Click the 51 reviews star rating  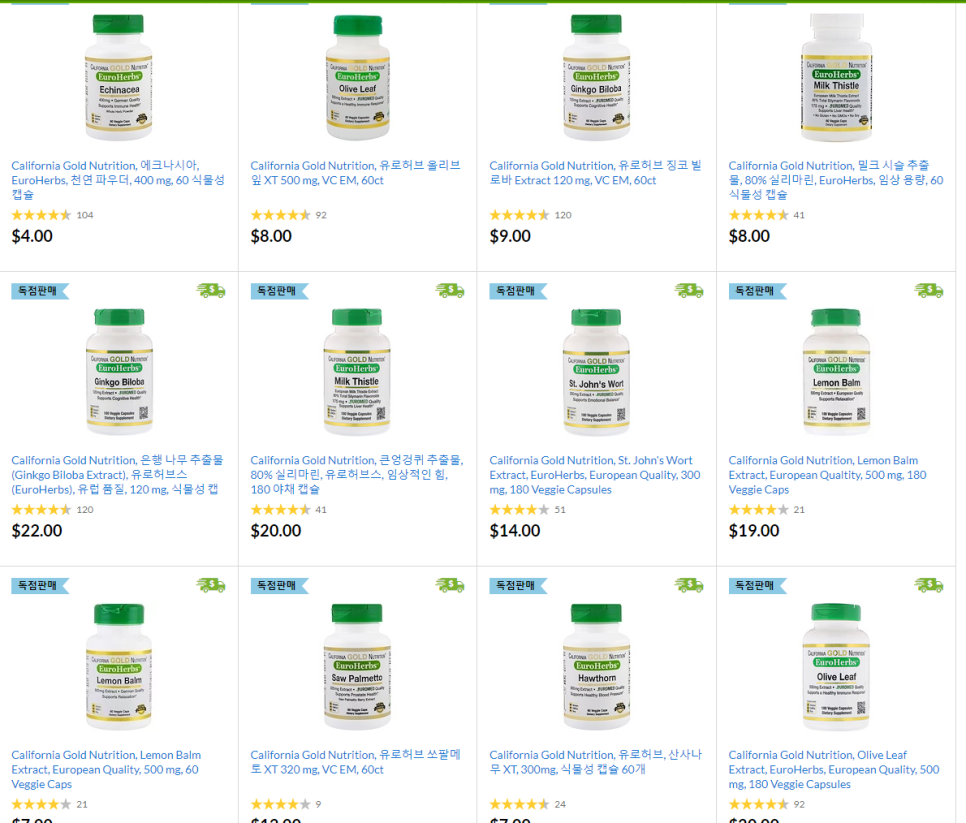(x=527, y=509)
